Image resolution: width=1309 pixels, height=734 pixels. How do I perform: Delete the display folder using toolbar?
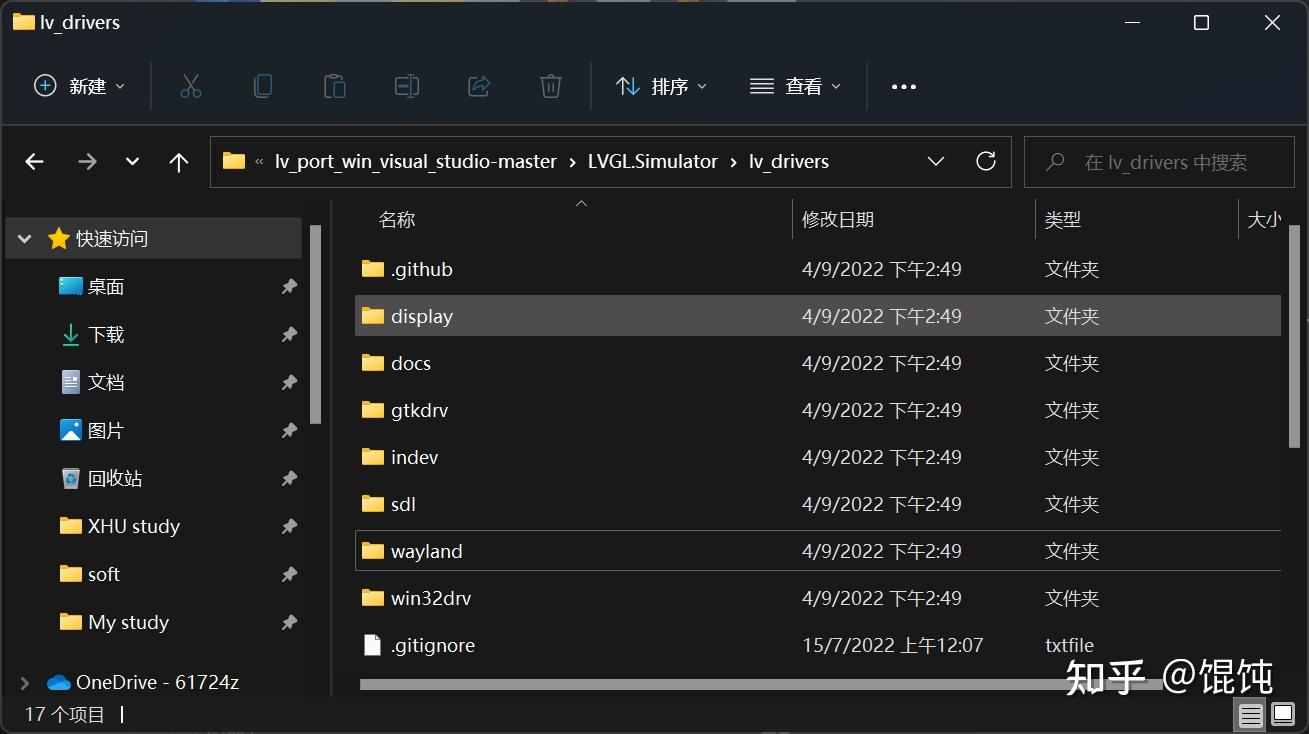[x=550, y=86]
